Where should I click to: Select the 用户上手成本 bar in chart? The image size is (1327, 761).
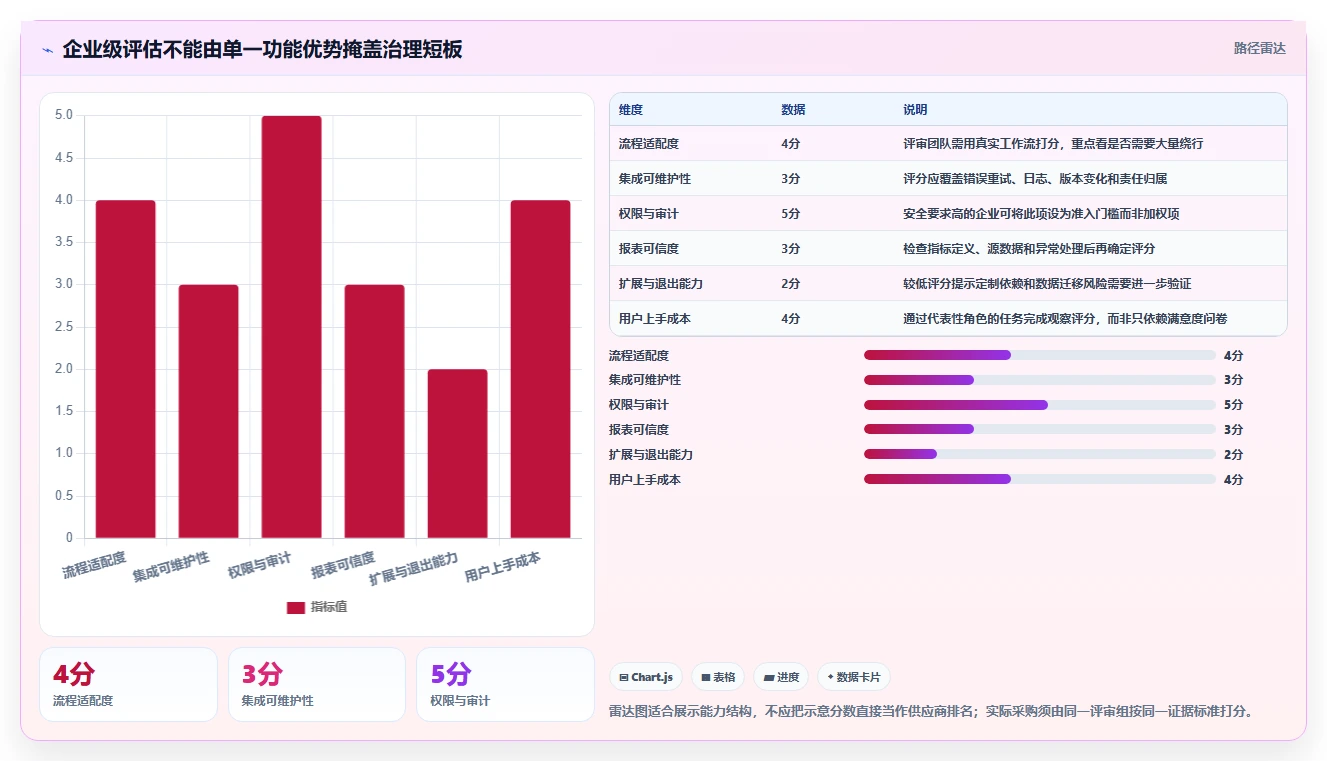(x=540, y=369)
